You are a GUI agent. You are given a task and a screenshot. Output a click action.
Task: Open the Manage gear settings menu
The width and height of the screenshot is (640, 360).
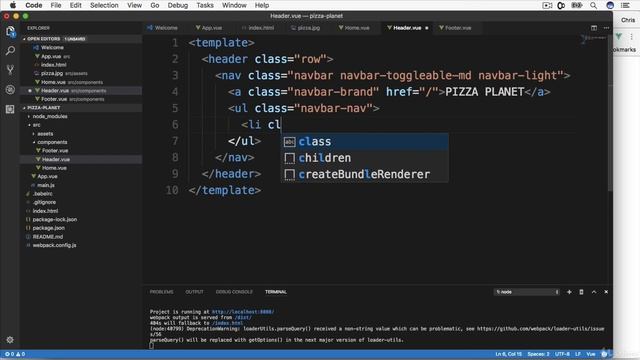(10, 340)
